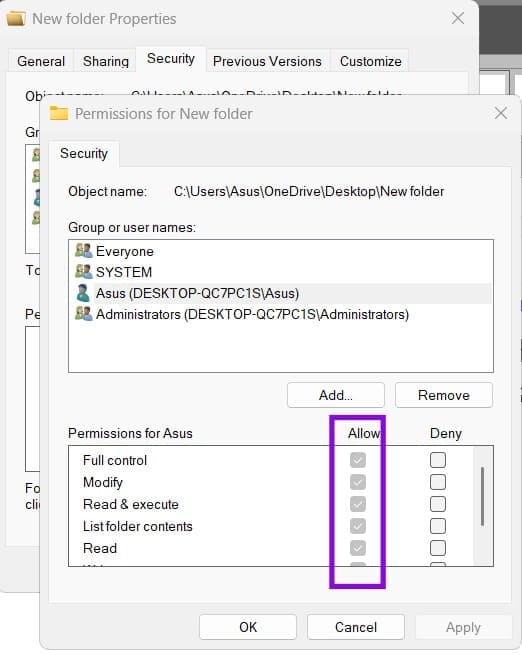Click the object name path text
Image resolution: width=522 pixels, height=655 pixels.
click(309, 191)
